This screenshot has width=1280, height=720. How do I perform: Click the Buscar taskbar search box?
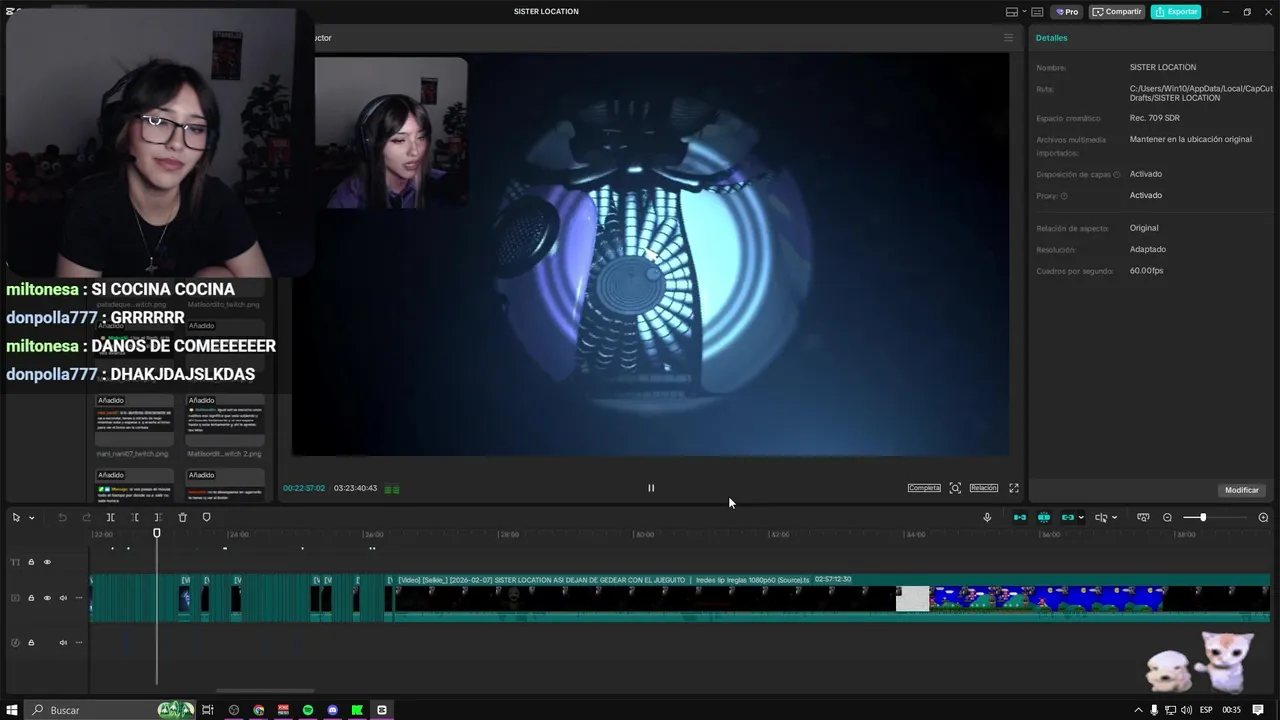(108, 710)
